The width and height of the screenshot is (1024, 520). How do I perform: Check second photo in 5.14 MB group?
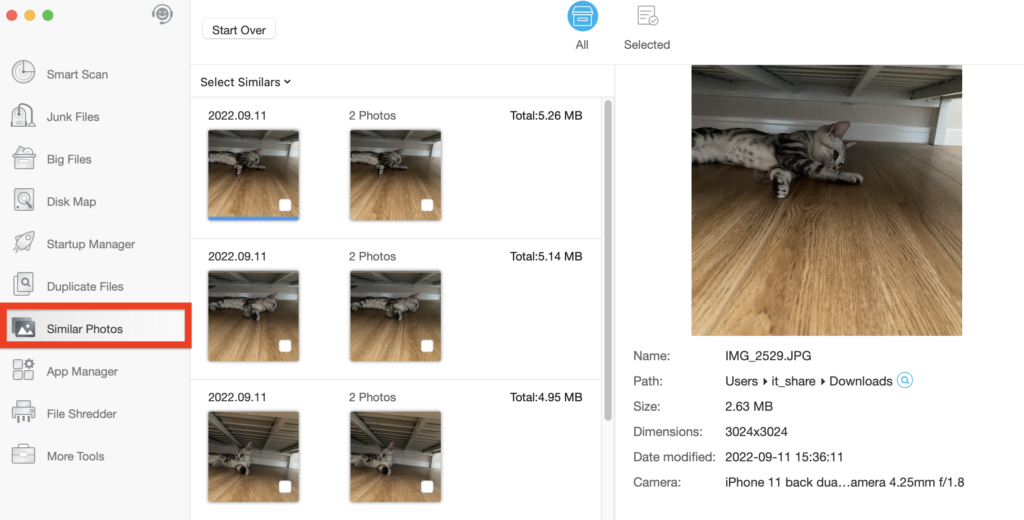[427, 346]
